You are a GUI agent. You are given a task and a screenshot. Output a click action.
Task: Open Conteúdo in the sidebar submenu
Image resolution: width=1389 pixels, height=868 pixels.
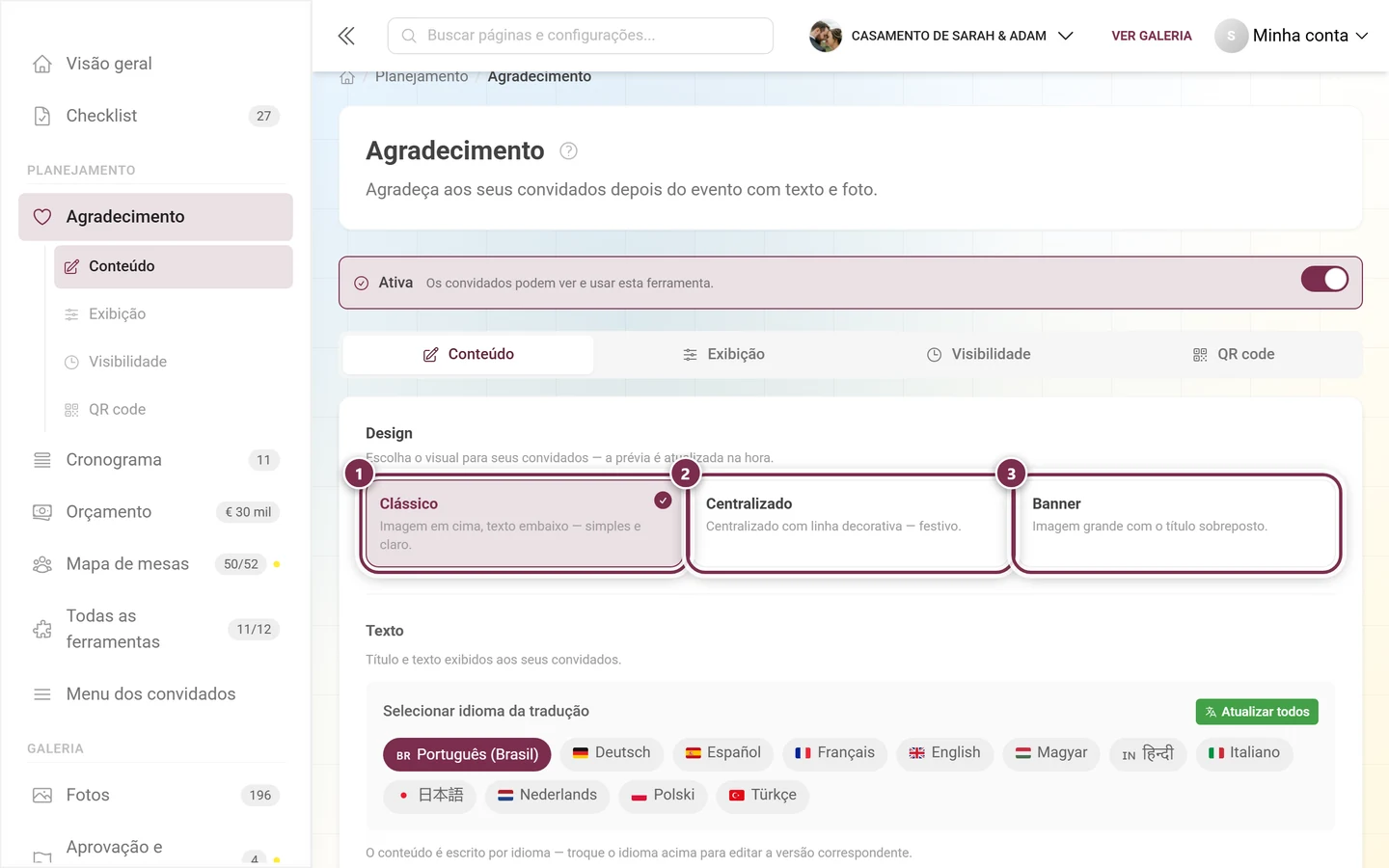tap(174, 267)
